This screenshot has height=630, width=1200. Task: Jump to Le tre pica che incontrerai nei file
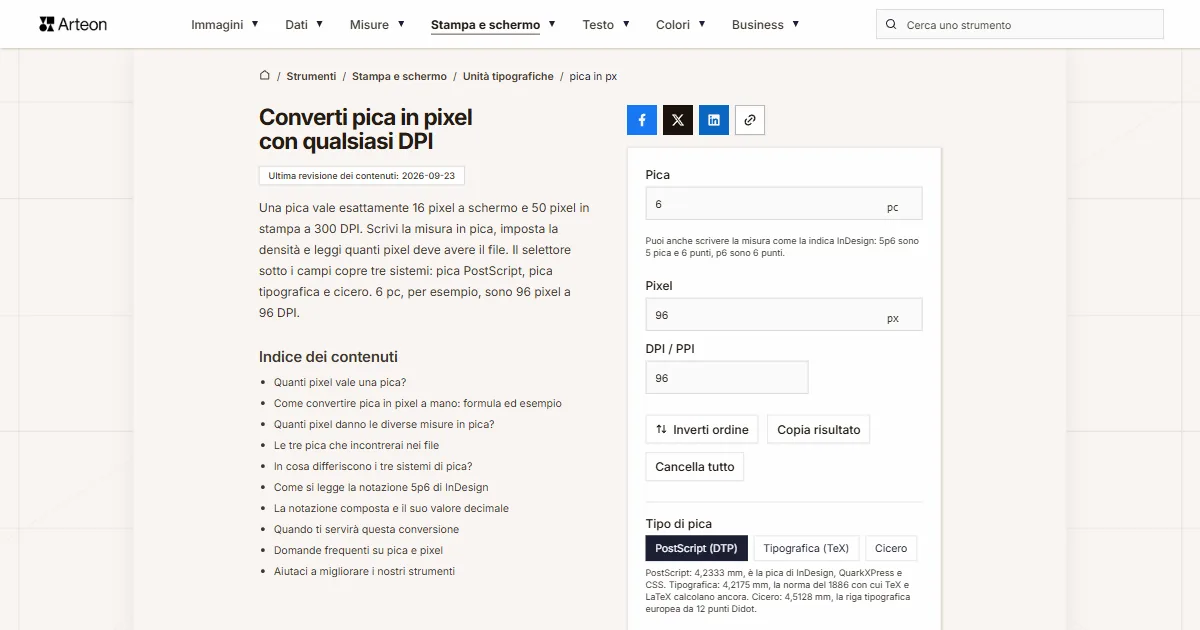pos(356,445)
